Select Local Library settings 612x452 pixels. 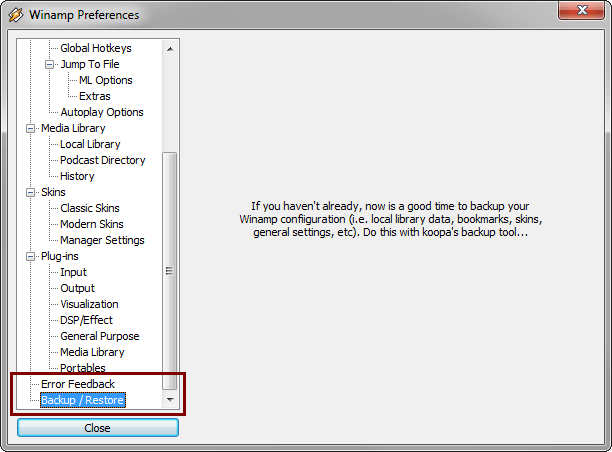pyautogui.click(x=90, y=144)
